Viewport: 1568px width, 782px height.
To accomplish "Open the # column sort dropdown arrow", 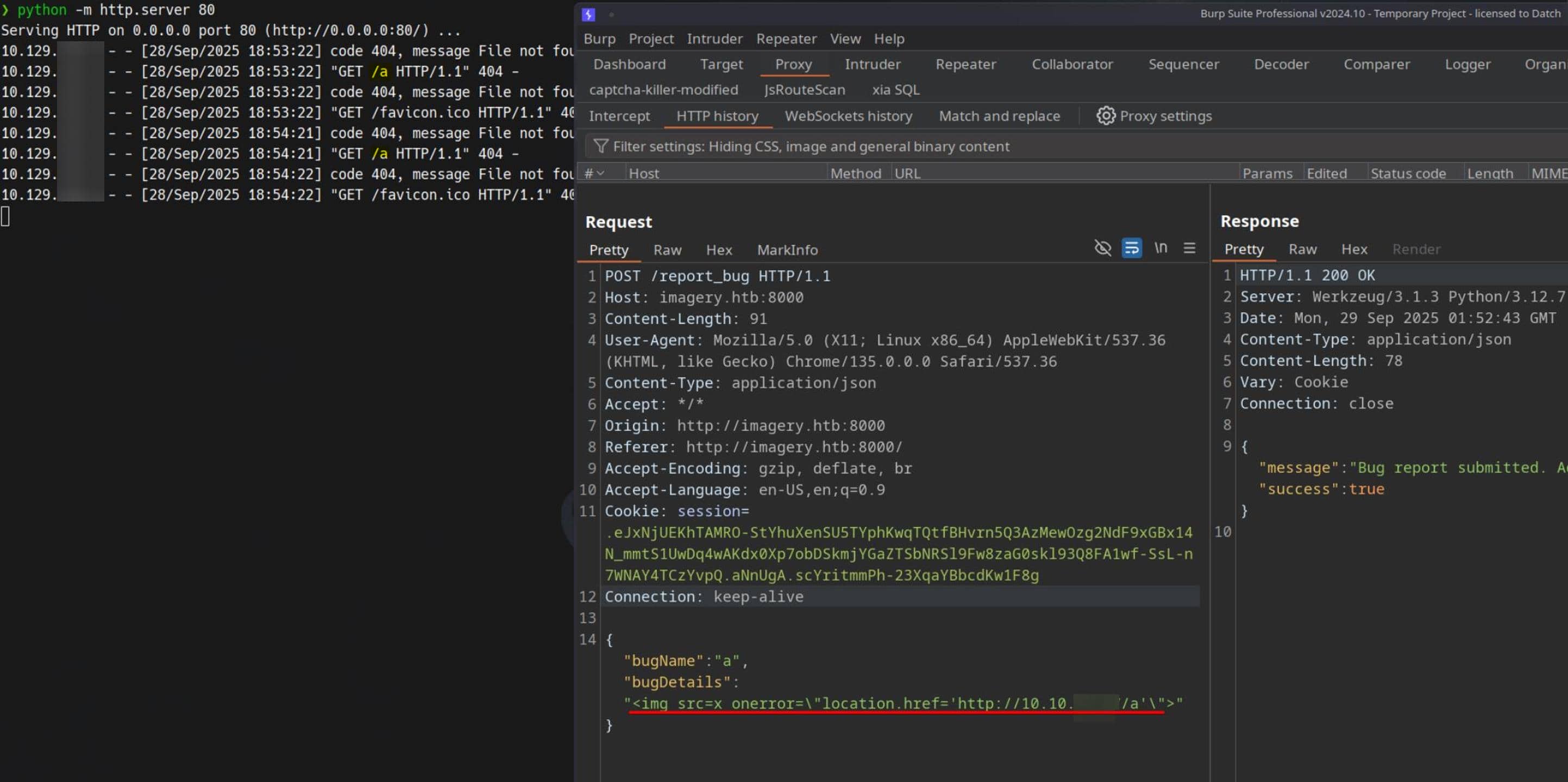I will [601, 173].
